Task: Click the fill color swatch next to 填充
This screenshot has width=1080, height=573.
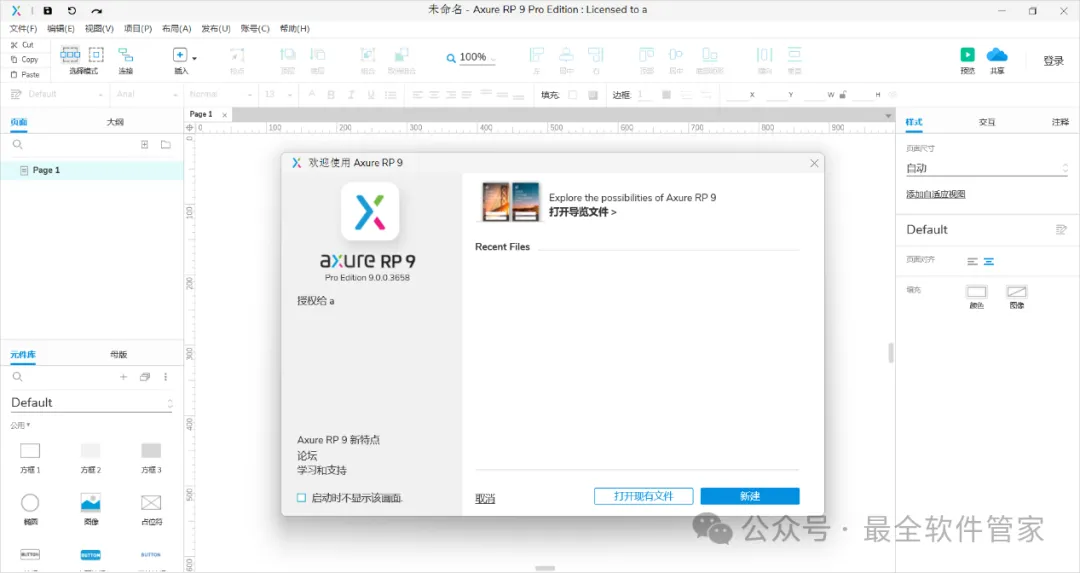Action: pyautogui.click(x=572, y=95)
